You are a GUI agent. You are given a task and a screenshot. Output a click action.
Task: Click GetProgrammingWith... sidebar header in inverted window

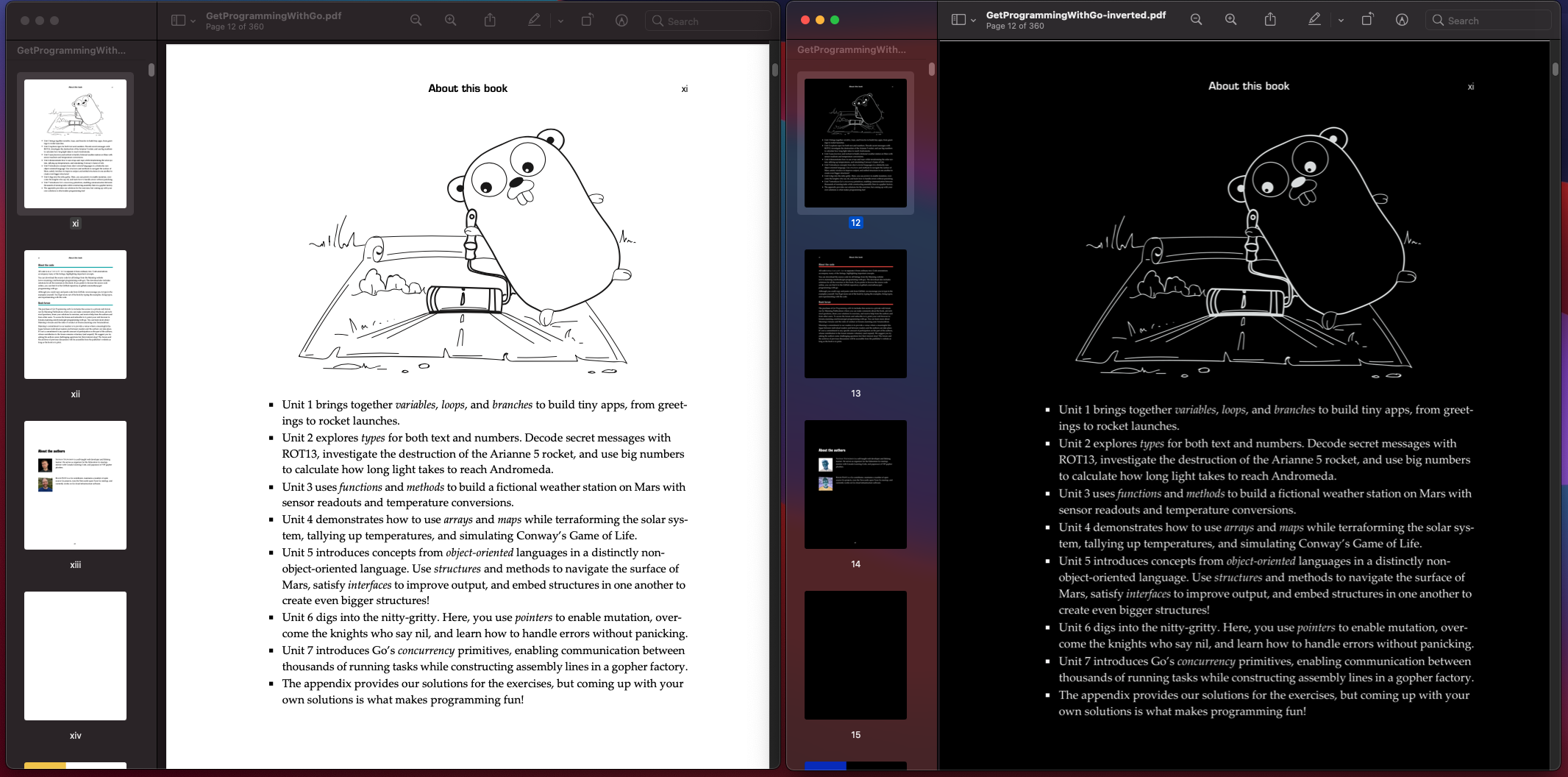click(852, 49)
